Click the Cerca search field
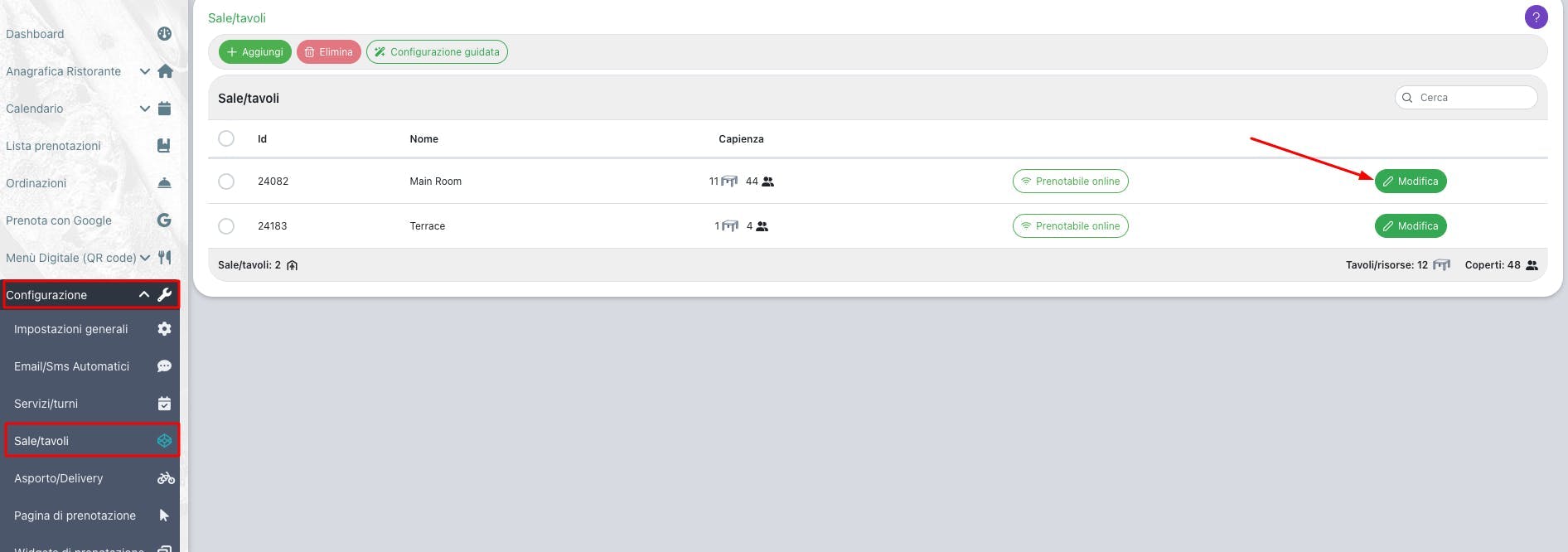The height and width of the screenshot is (552, 1568). click(1473, 98)
